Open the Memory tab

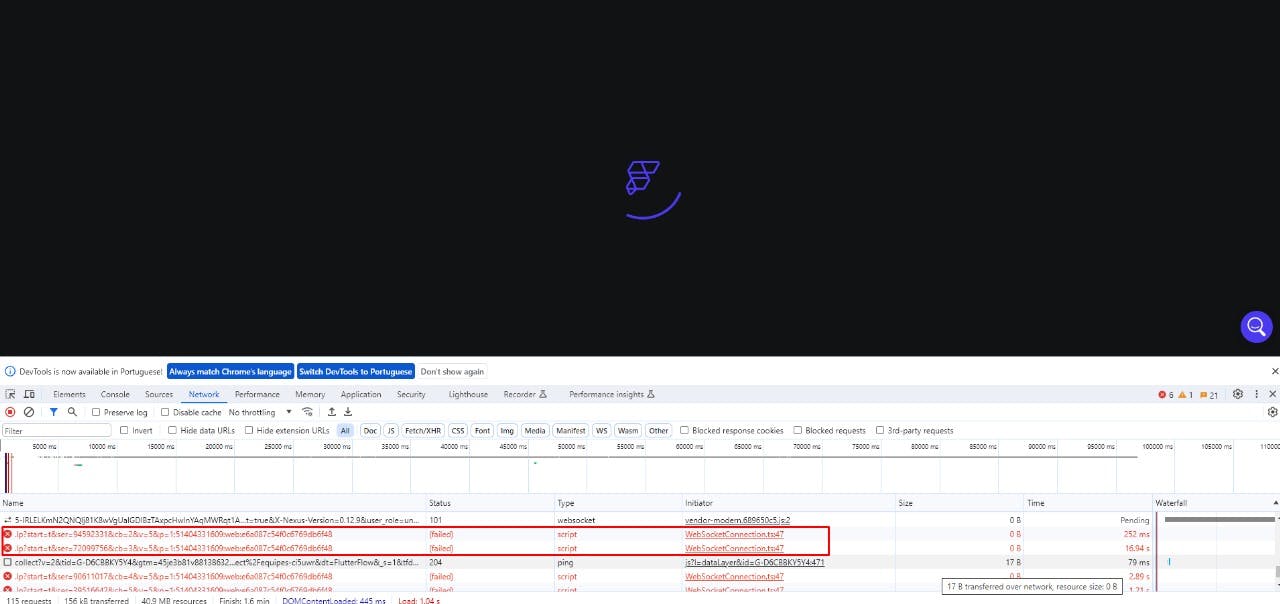(x=310, y=394)
